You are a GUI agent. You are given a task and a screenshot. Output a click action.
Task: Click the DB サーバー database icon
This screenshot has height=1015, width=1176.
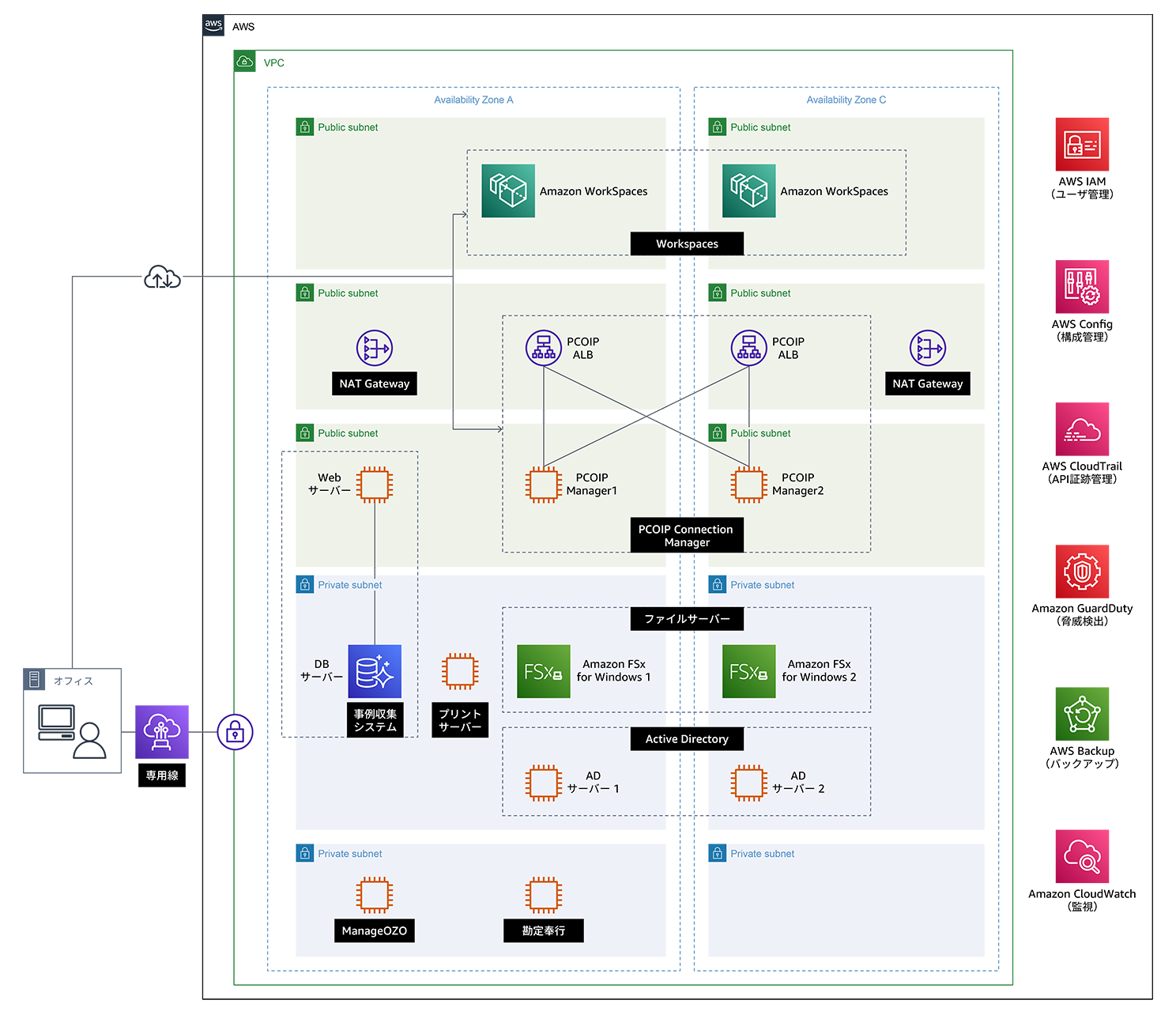click(x=375, y=671)
